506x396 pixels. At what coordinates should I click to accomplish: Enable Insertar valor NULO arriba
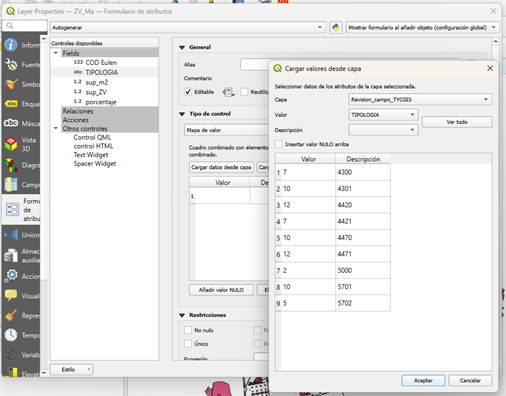tap(279, 144)
